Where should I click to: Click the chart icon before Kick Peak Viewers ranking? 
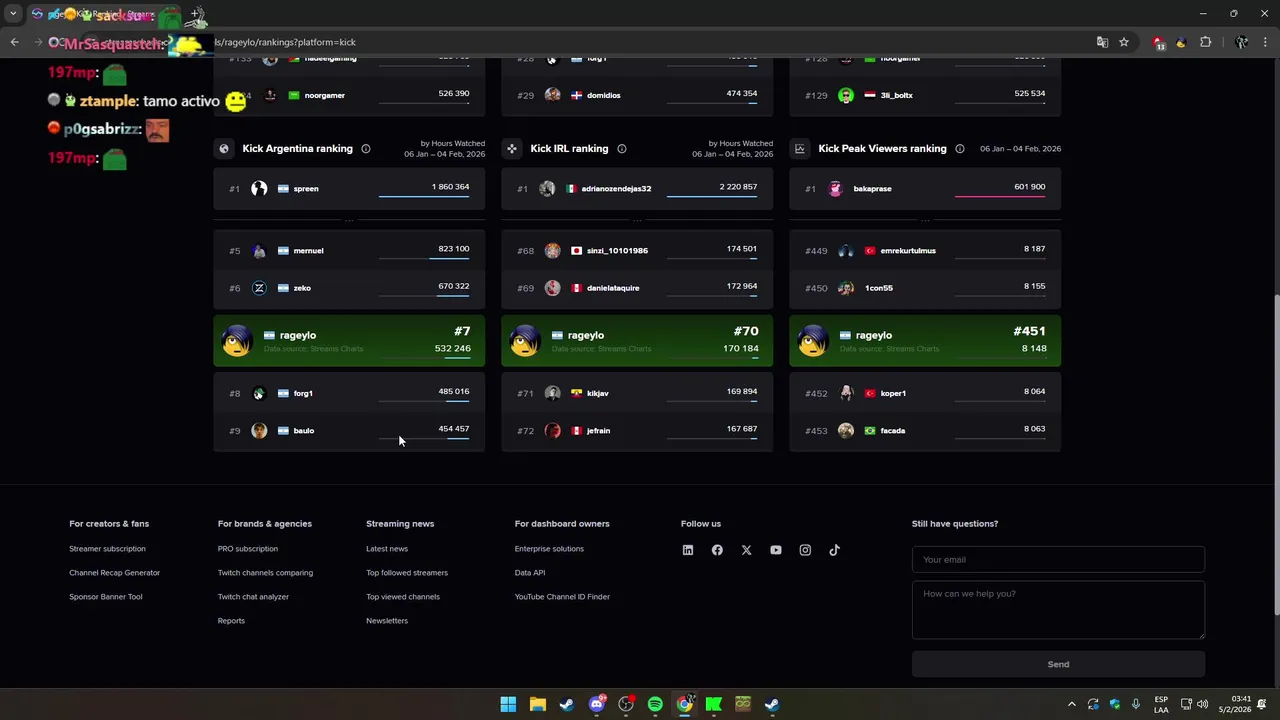800,149
